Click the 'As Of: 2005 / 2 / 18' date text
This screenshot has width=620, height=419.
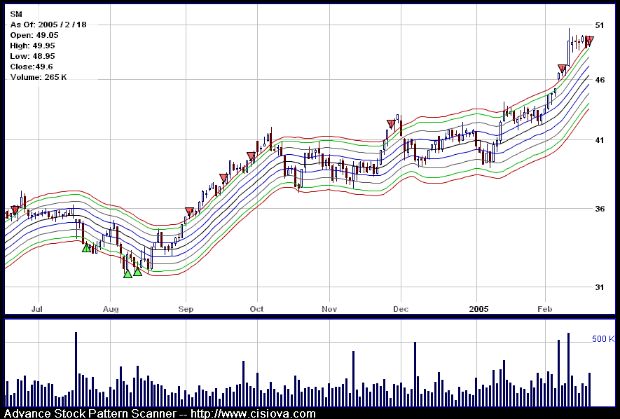48,25
